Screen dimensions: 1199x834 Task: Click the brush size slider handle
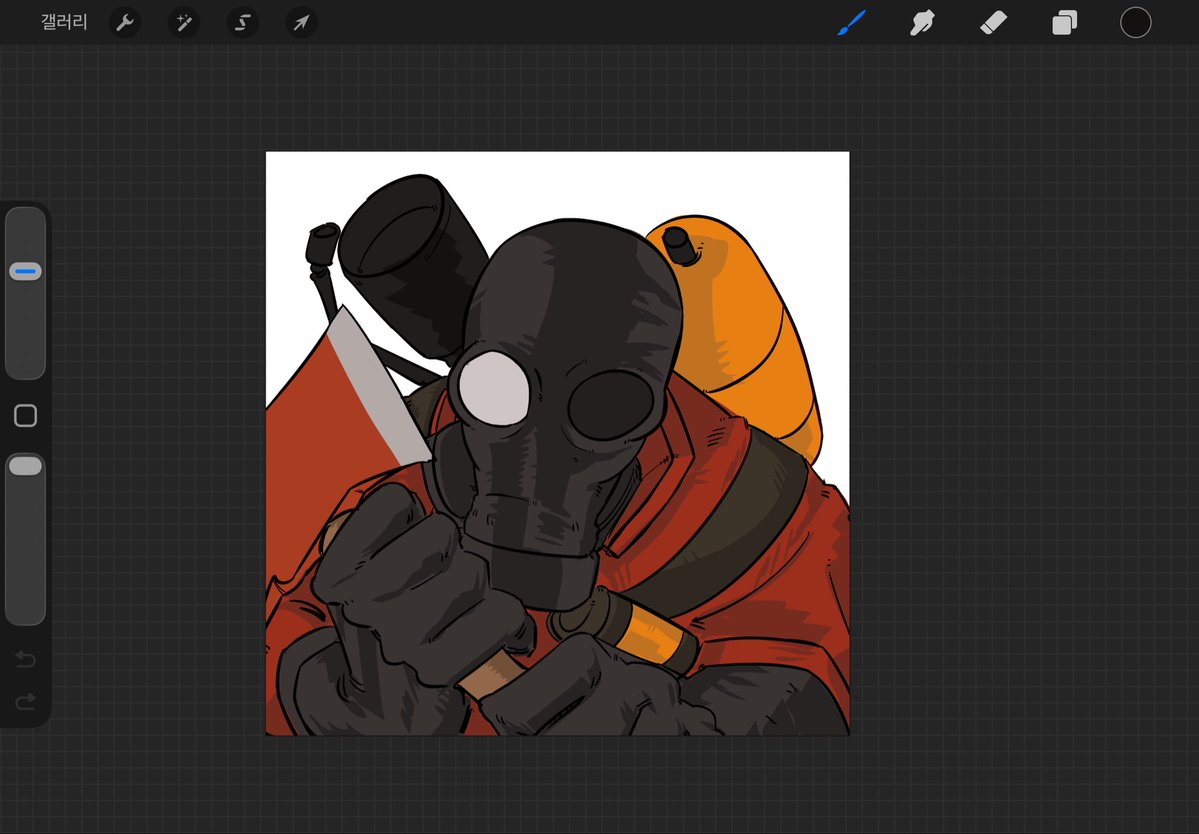(25, 271)
